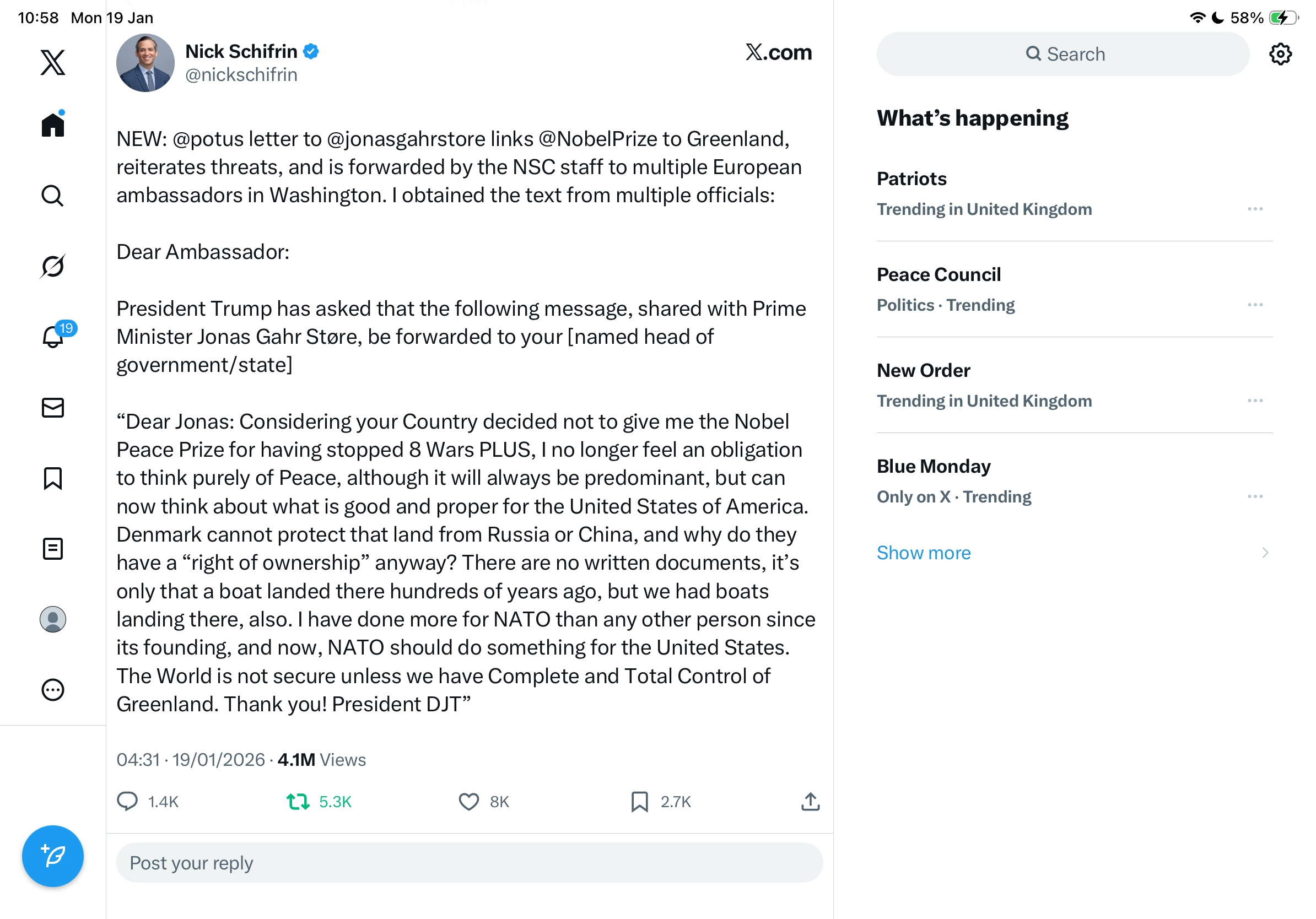Toggle the repost button showing 5.3K

click(298, 802)
